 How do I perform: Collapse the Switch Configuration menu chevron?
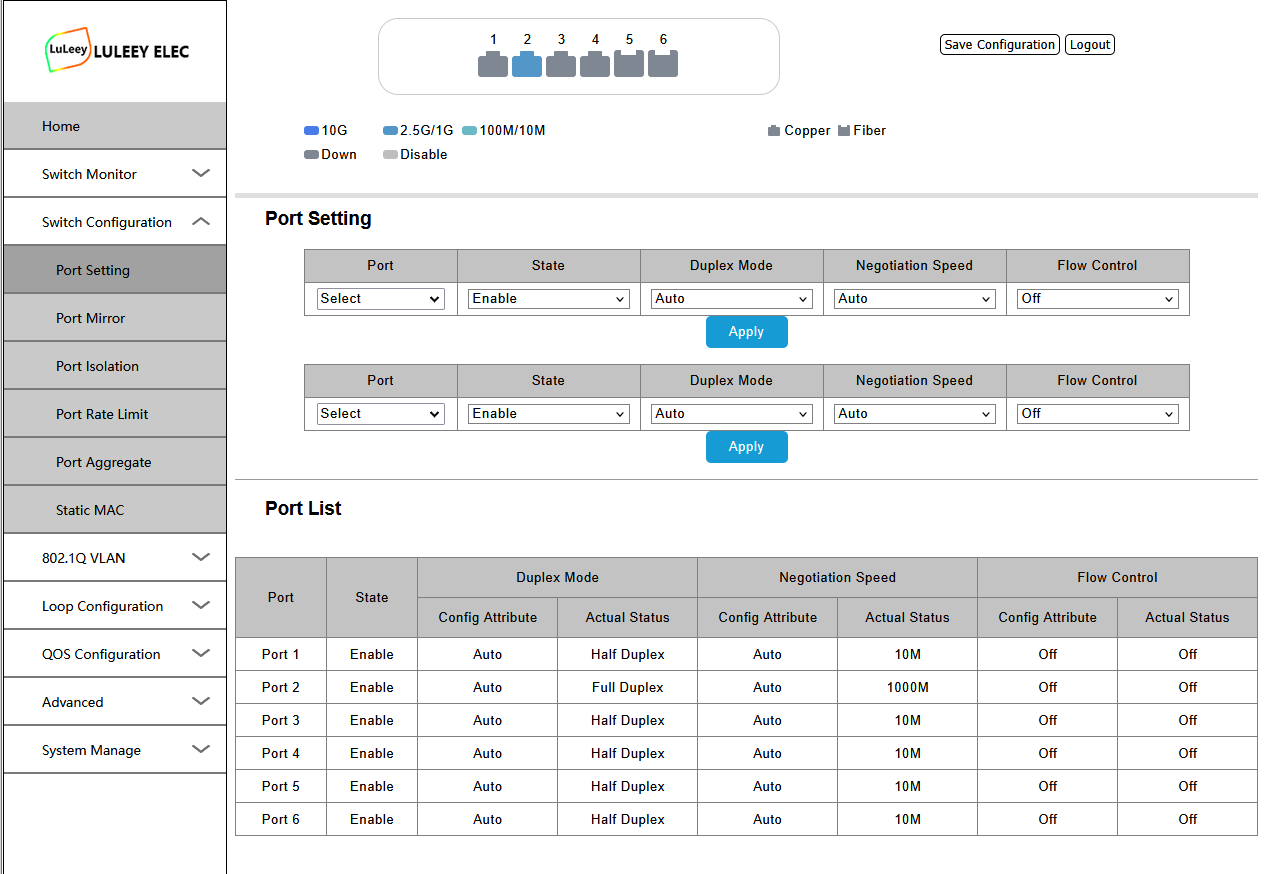pos(201,221)
